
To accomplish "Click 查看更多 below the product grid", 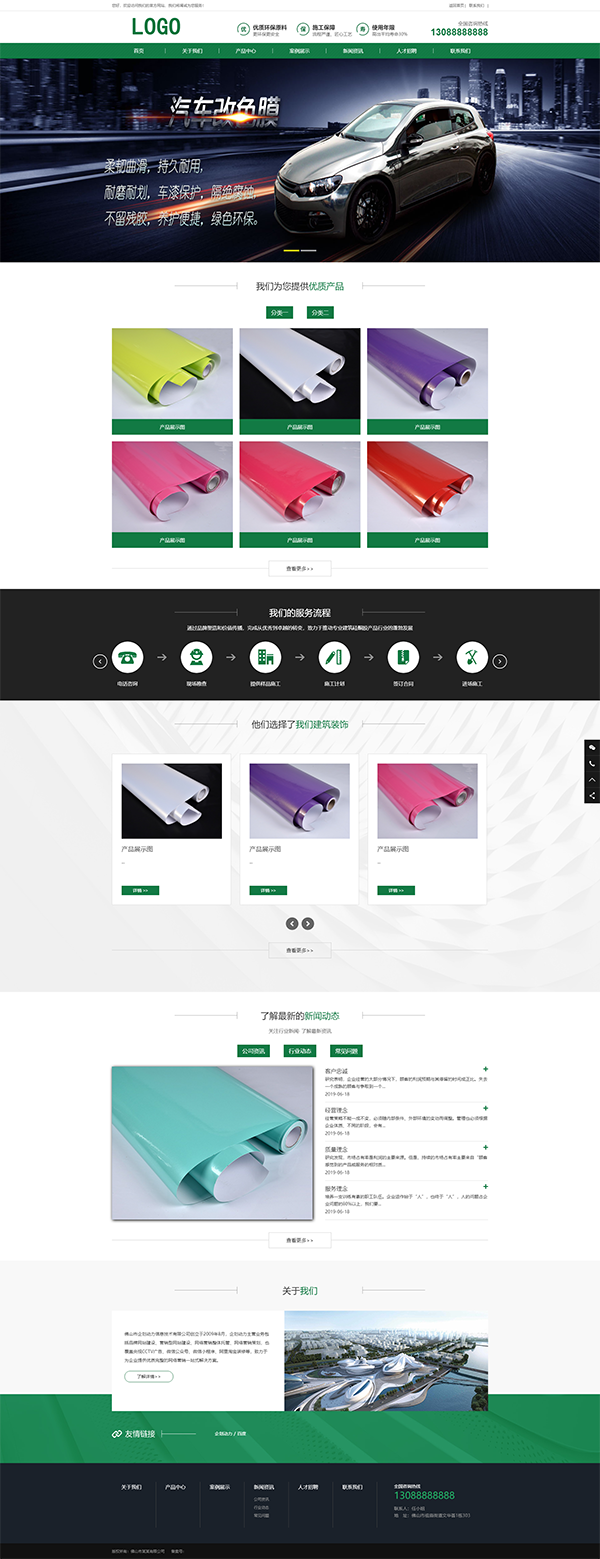I will coord(300,568).
